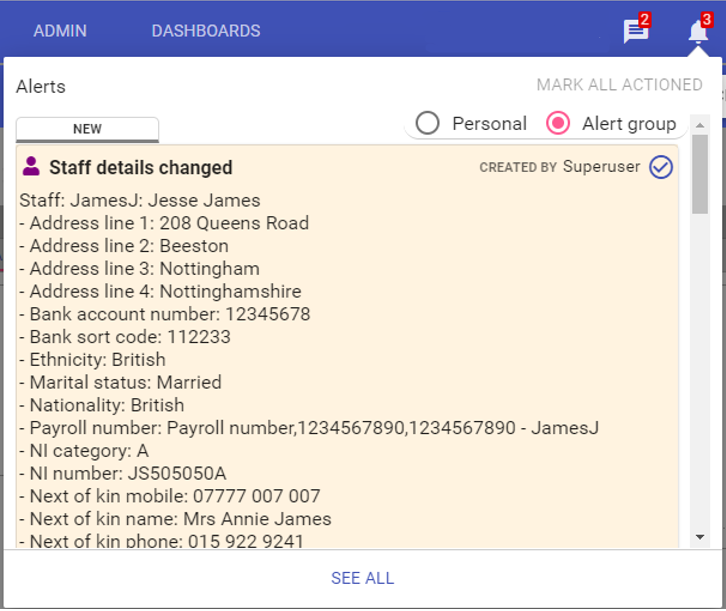The height and width of the screenshot is (611, 726).
Task: Click the alerts list scrollbar thumb
Action: tap(700, 173)
